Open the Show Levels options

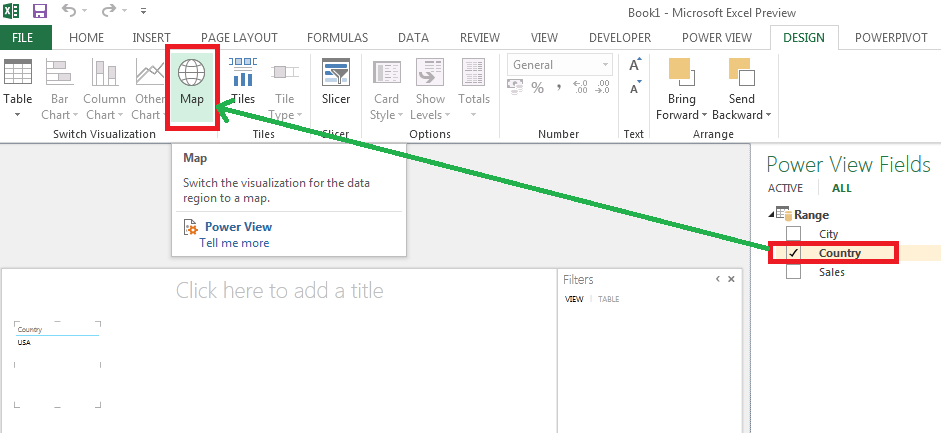coord(430,90)
